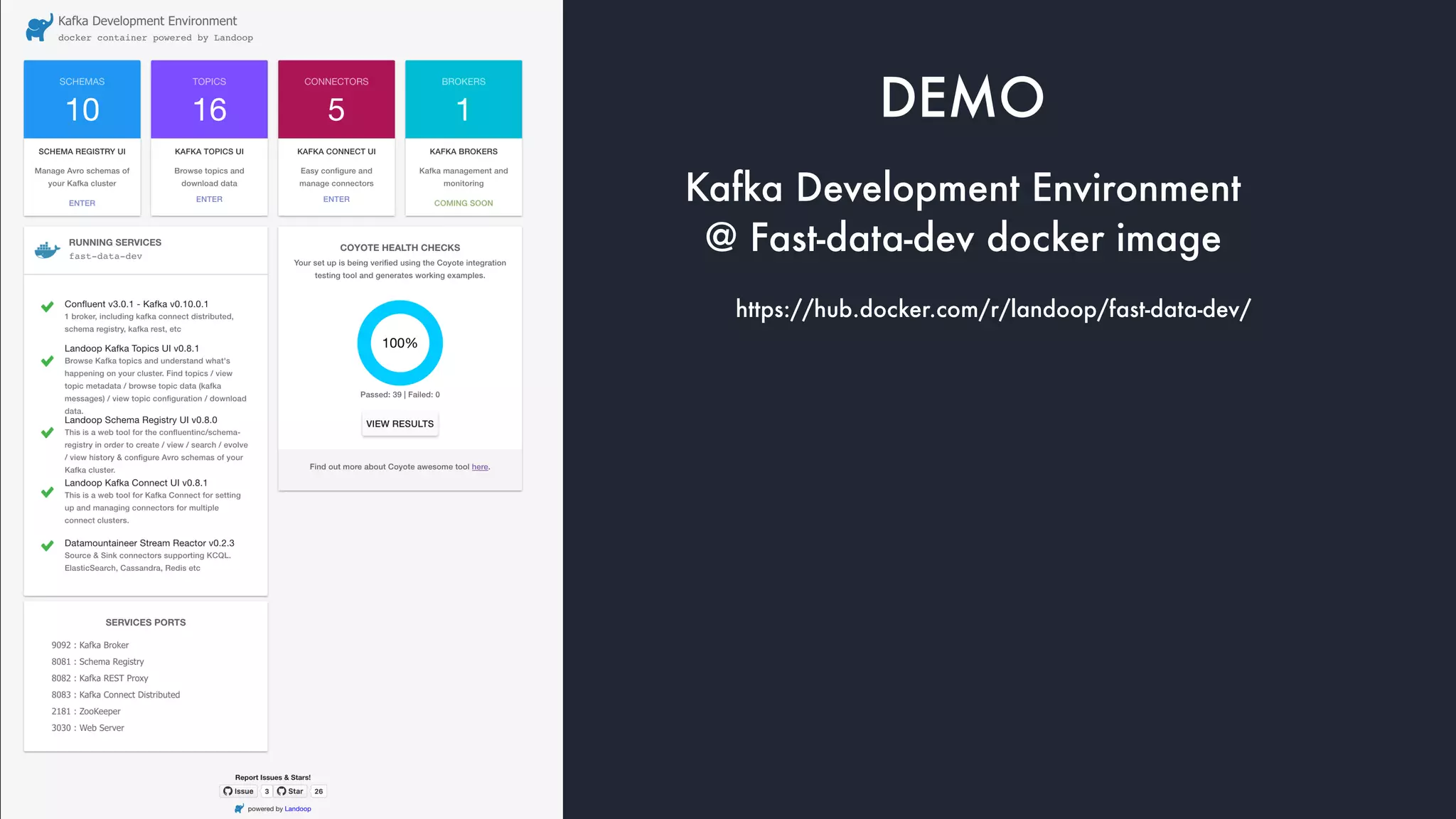This screenshot has height=819, width=1456.
Task: Click the checkmark beside Datamountaineer Stream Reactor
Action: [x=47, y=546]
